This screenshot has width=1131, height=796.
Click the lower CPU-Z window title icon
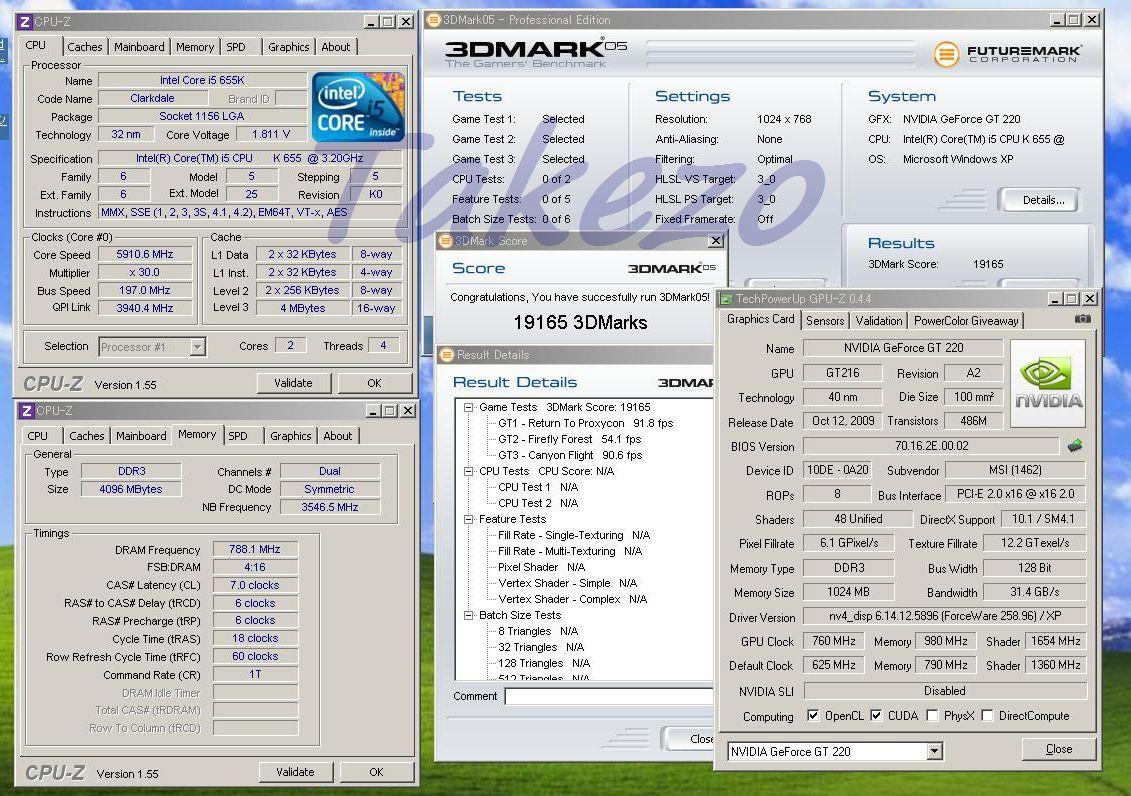coord(26,410)
